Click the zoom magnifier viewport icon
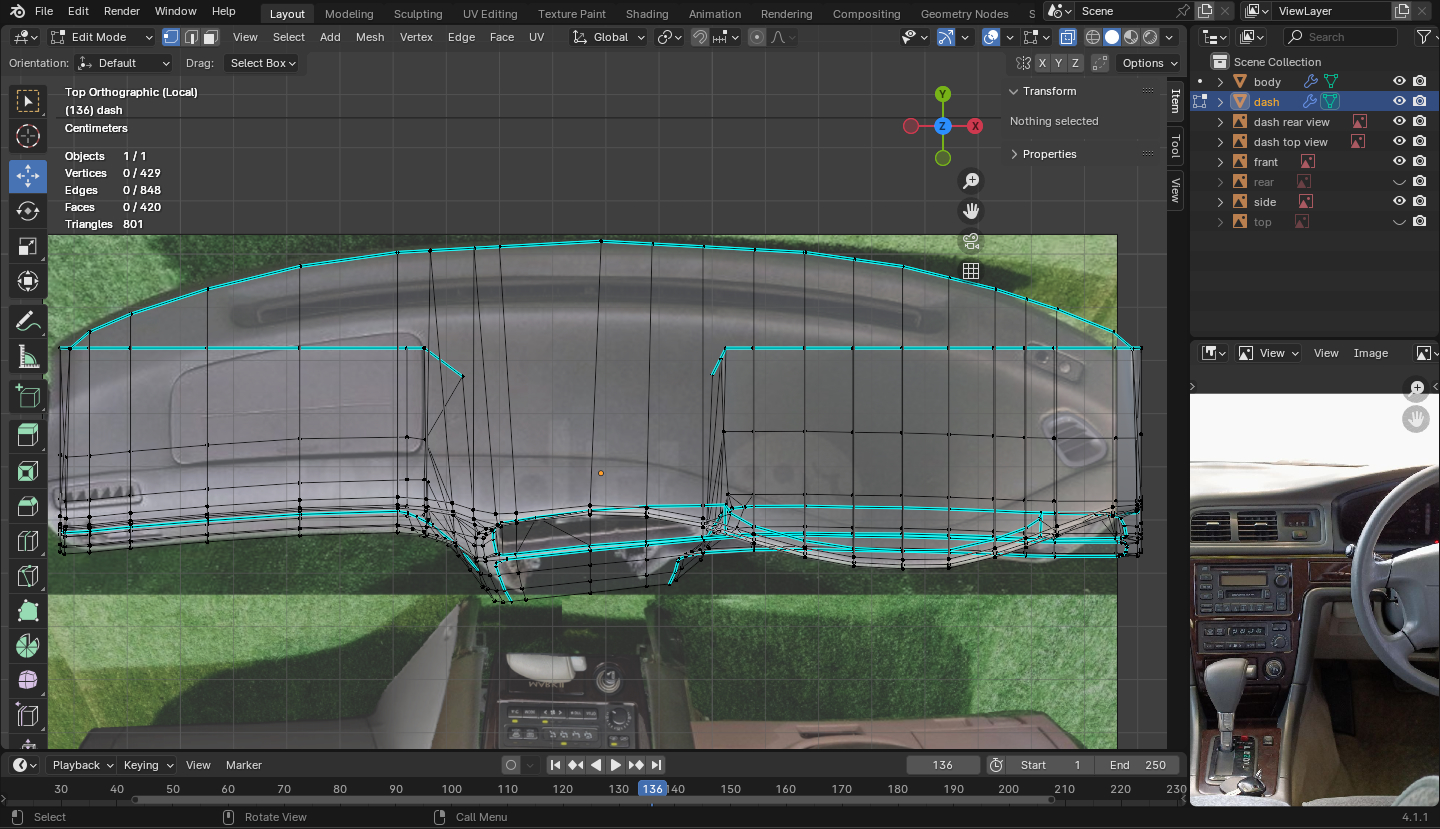Screen dimensions: 1440x829 (970, 181)
